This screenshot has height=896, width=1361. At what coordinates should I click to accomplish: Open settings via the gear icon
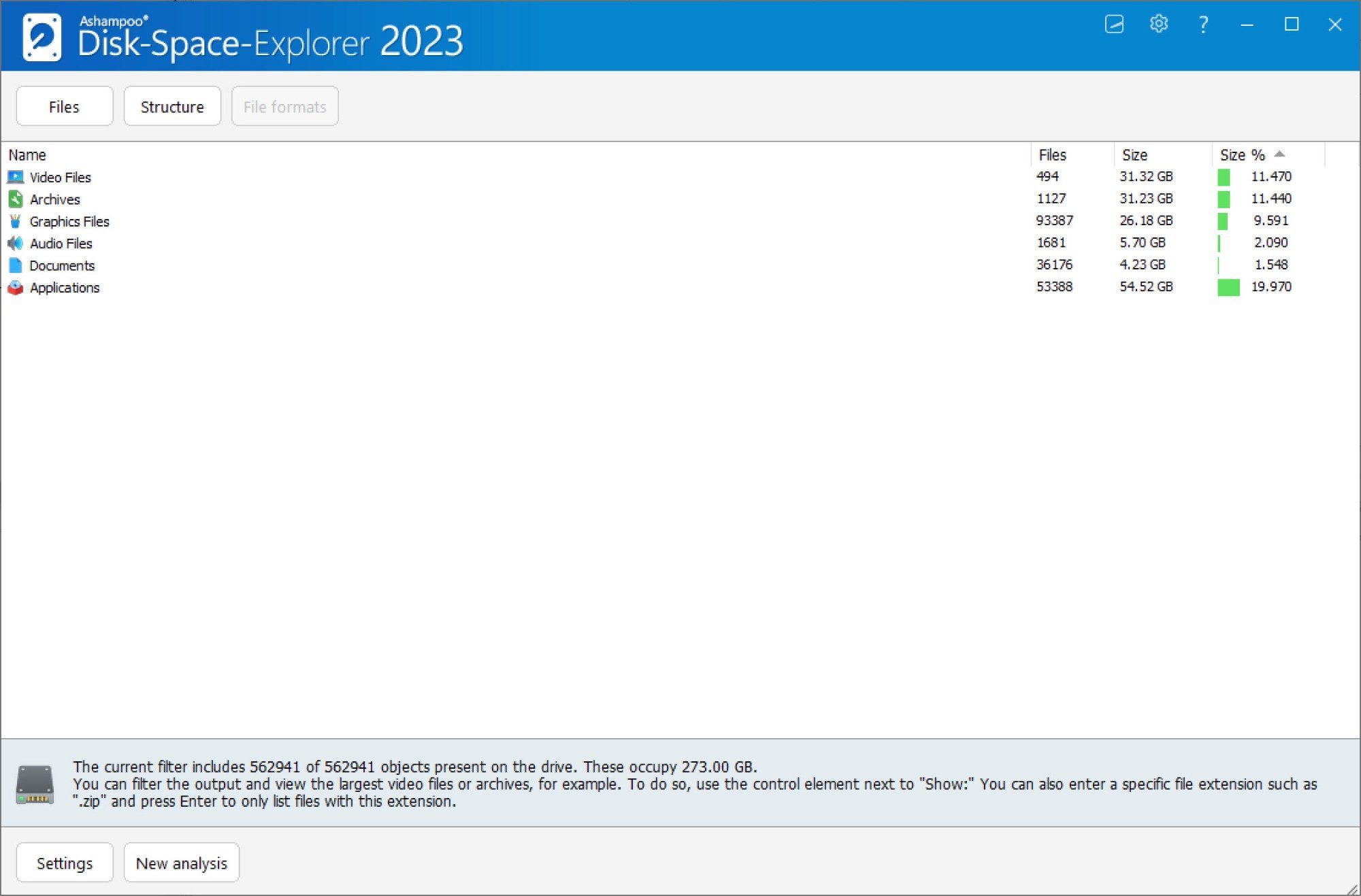[x=1158, y=24]
